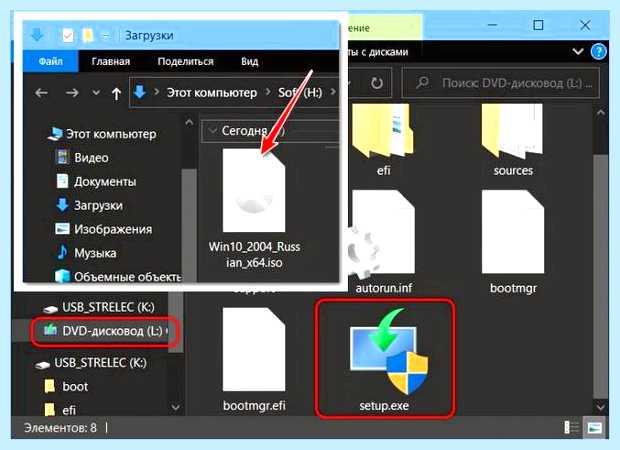Go up one folder level
This screenshot has width=620, height=450.
pos(116,93)
